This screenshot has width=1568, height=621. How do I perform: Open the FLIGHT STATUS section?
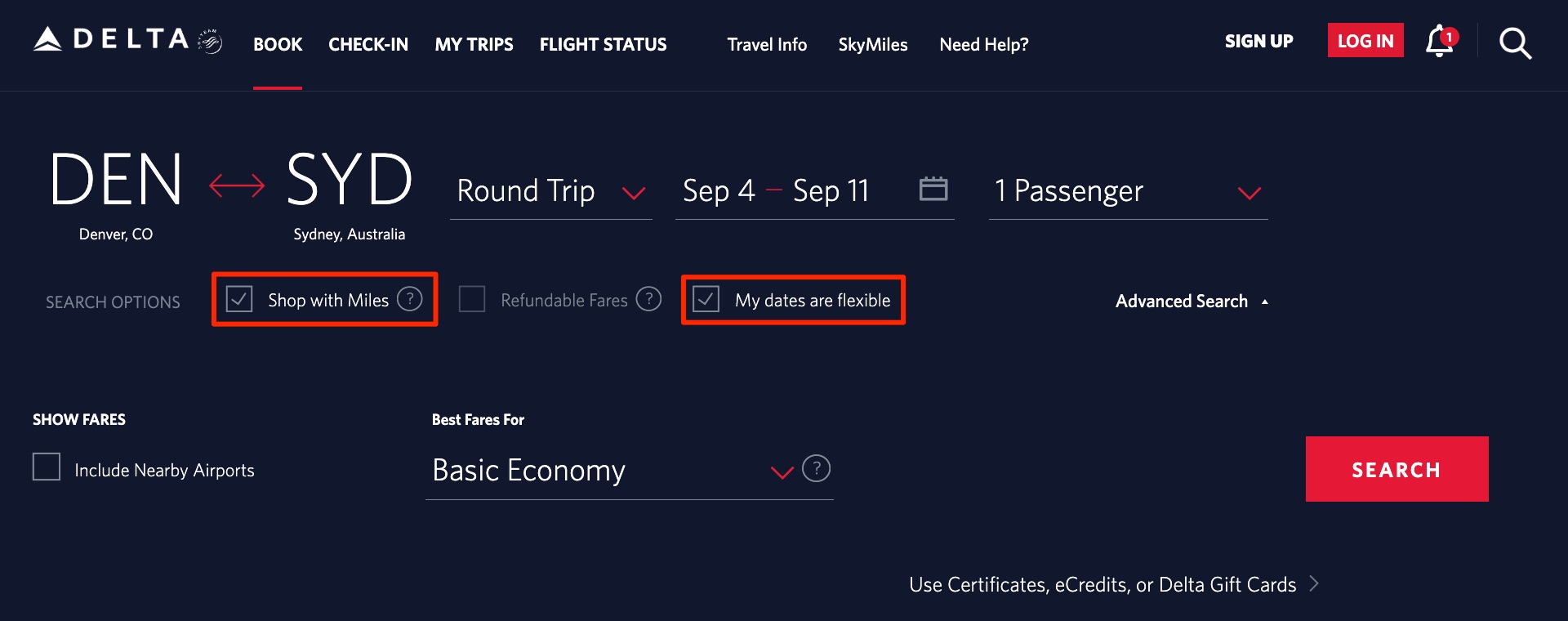click(x=603, y=45)
